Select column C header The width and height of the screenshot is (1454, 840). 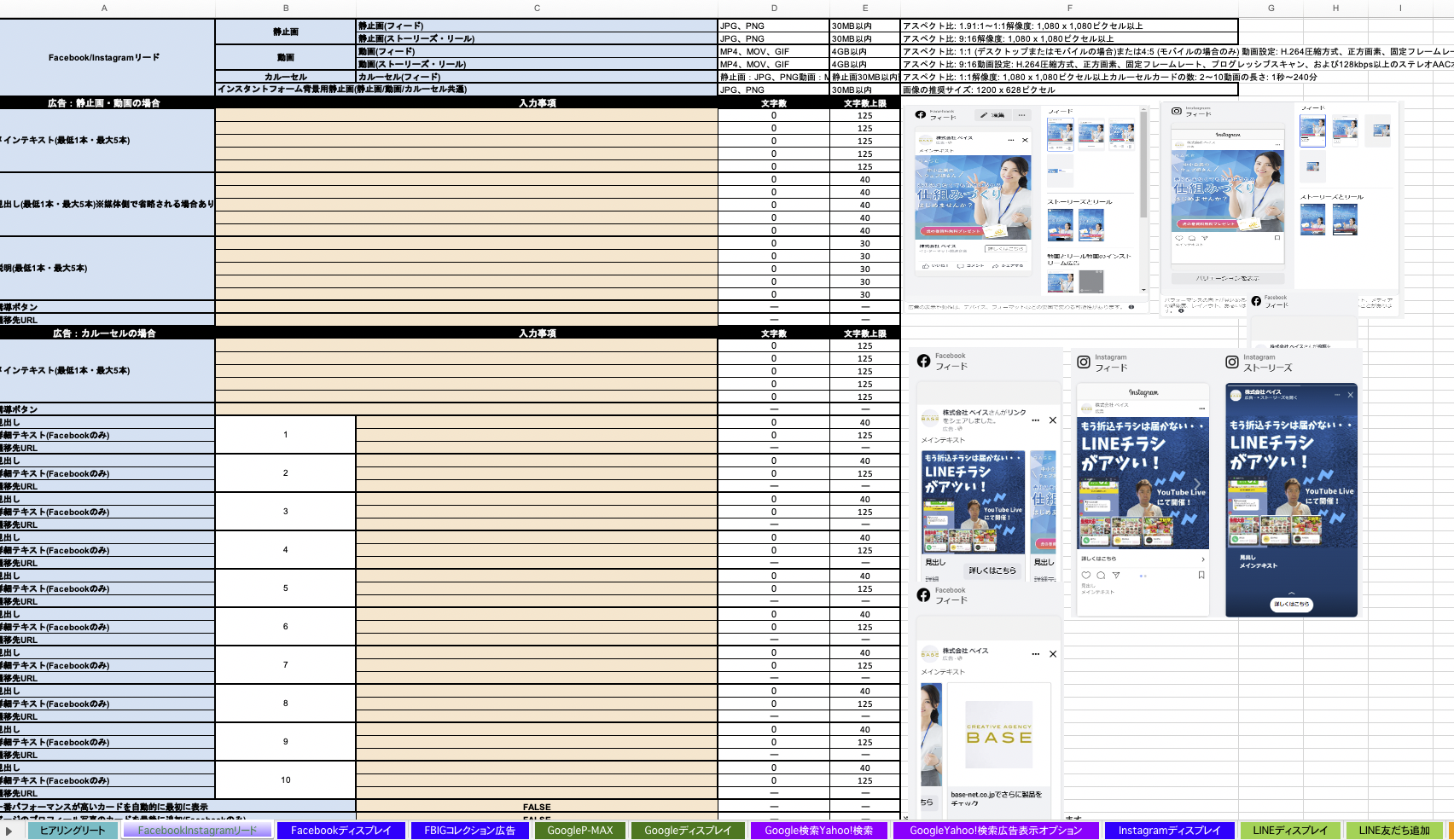pos(537,9)
